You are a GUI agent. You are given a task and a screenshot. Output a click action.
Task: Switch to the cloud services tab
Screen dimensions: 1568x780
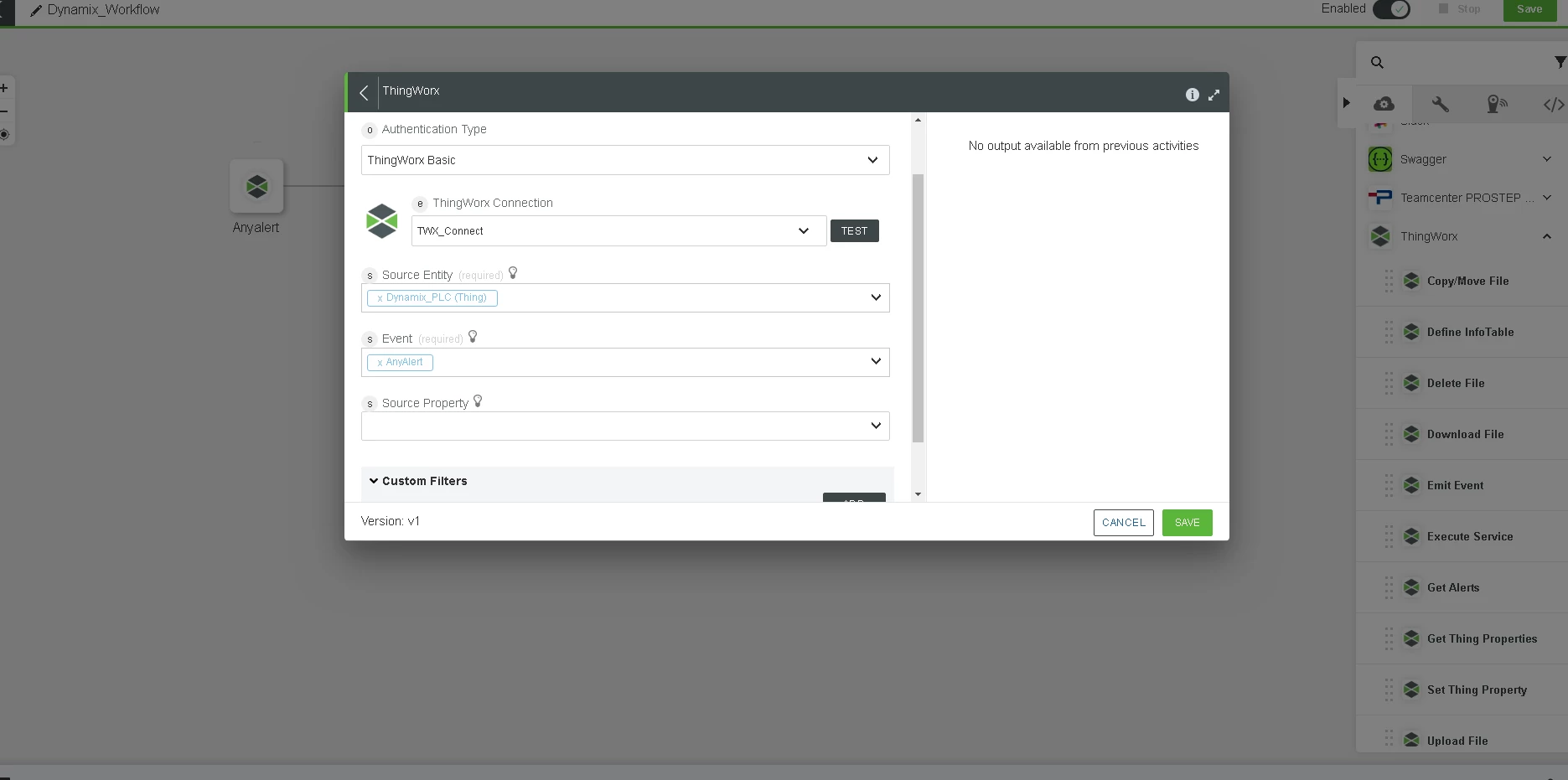pos(1384,104)
